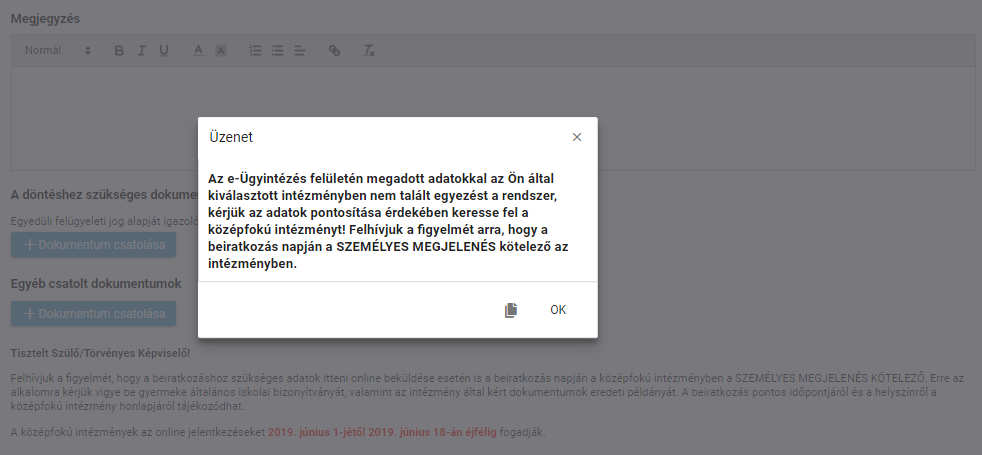Insert a bullet list in the editor
Image resolution: width=982 pixels, height=455 pixels.
point(277,51)
